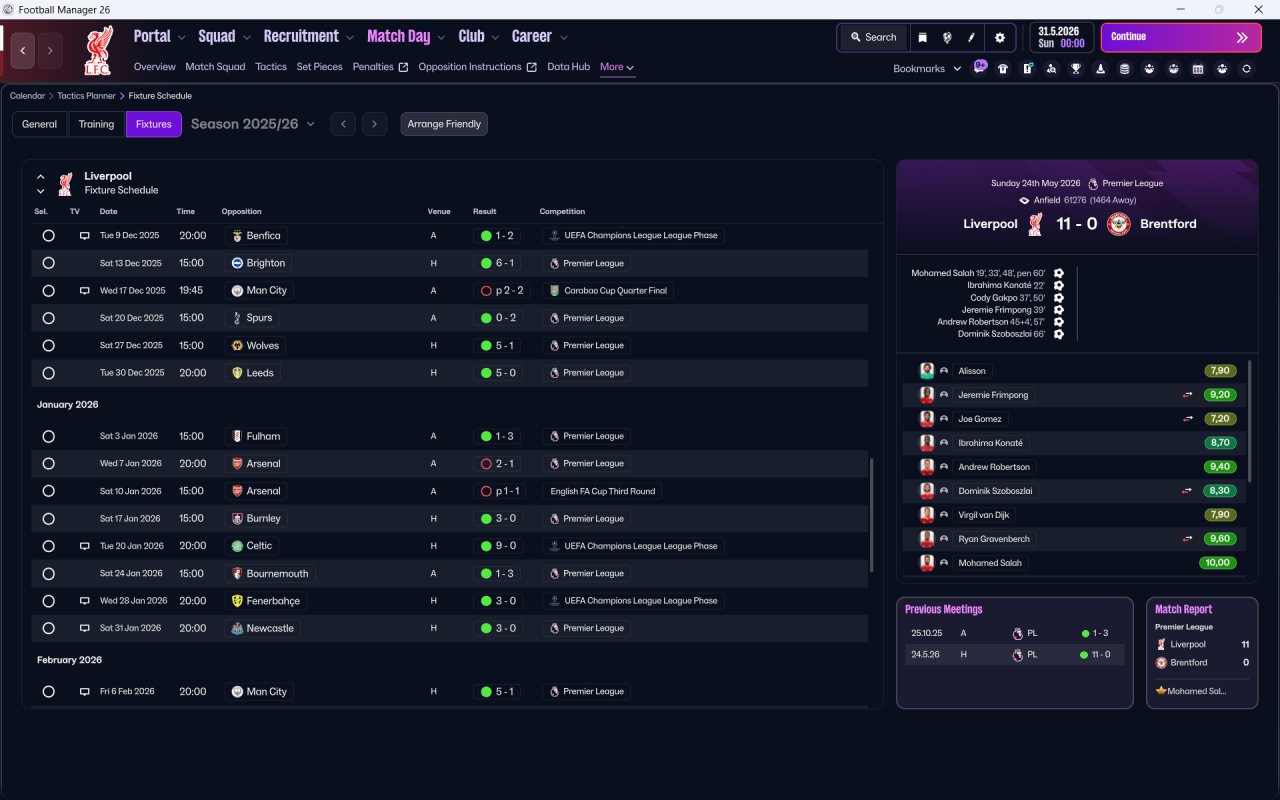Click the Liverpool club crest in the header
Image resolution: width=1280 pixels, height=800 pixels.
[99, 50]
